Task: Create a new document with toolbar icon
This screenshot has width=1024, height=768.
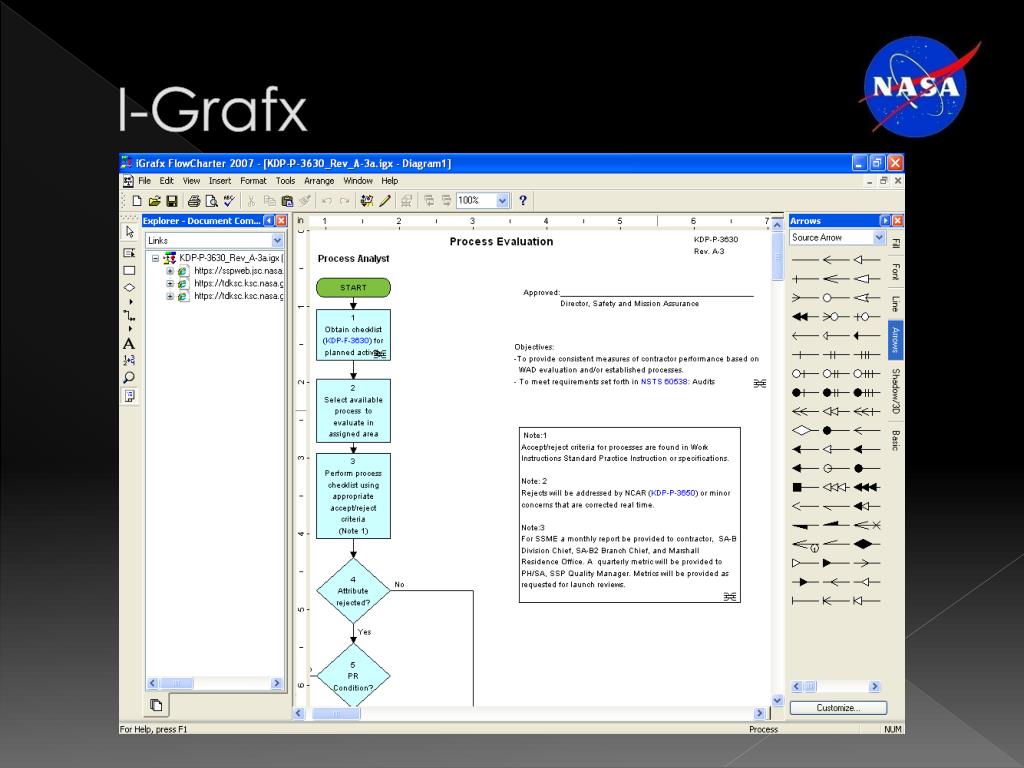Action: click(136, 200)
